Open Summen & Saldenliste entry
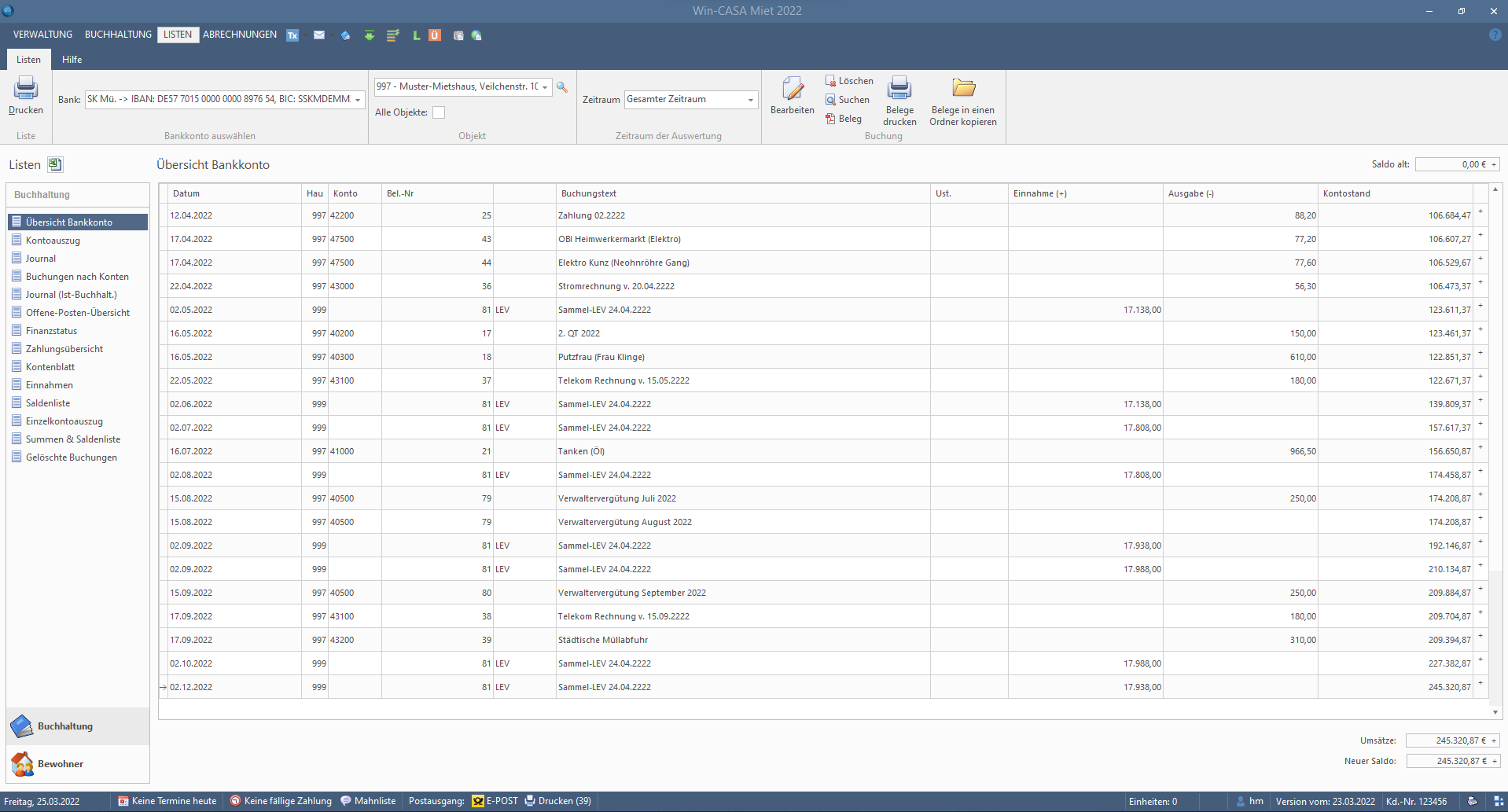The image size is (1508, 812). [x=73, y=439]
